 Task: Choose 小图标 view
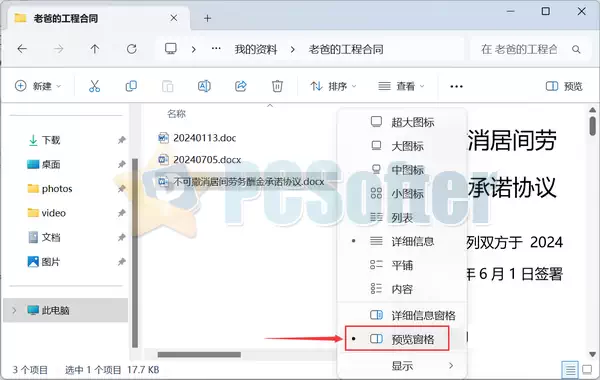(402, 194)
